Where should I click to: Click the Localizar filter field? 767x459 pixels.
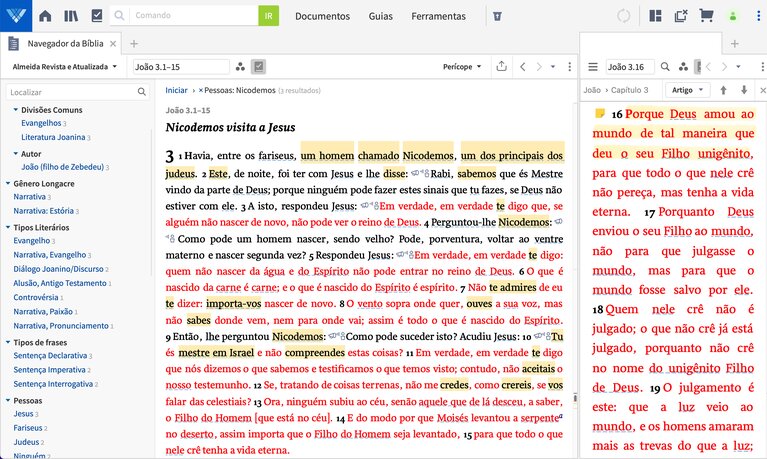78,92
